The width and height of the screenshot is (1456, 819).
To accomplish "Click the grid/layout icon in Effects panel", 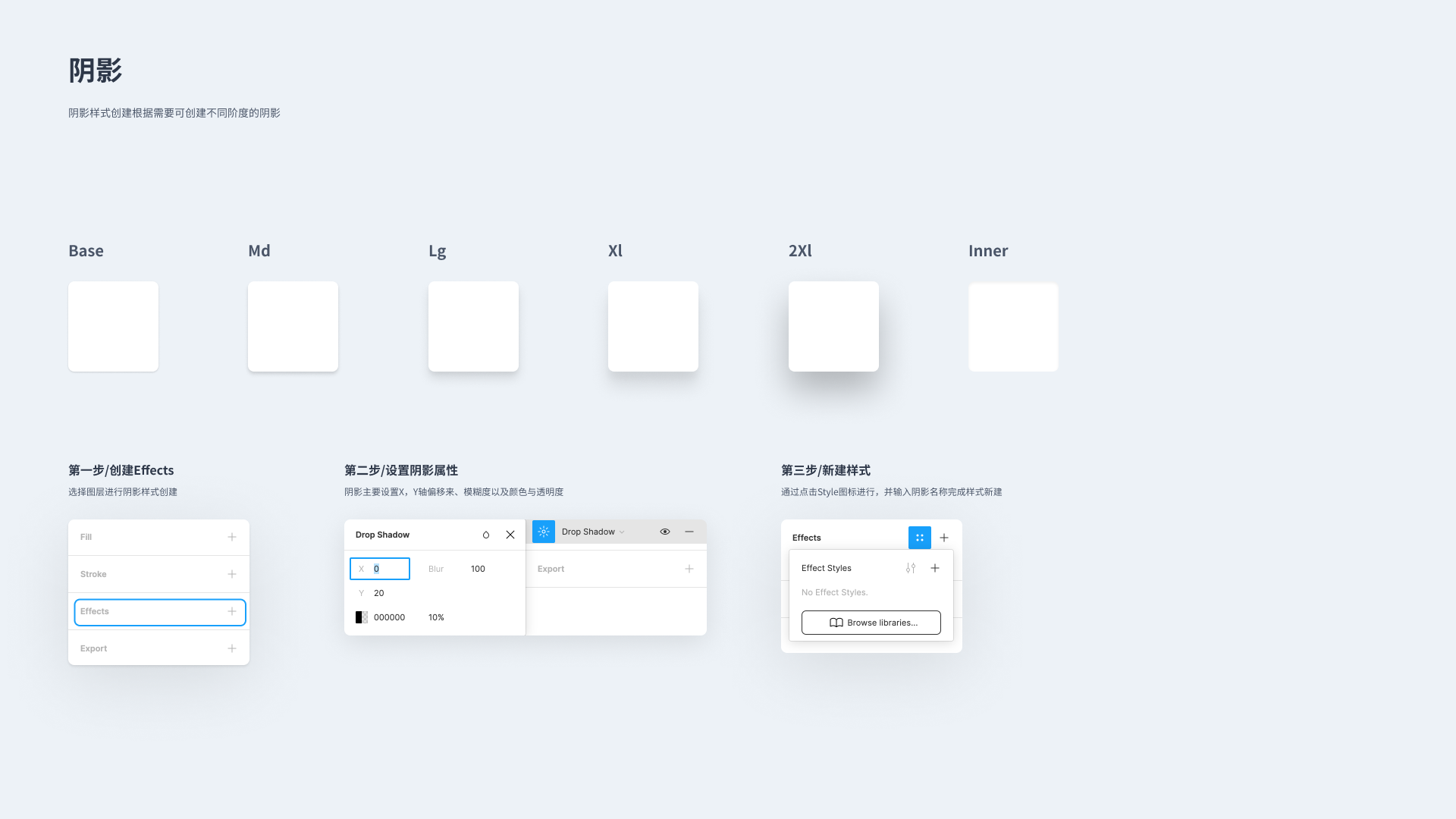I will pyautogui.click(x=920, y=537).
